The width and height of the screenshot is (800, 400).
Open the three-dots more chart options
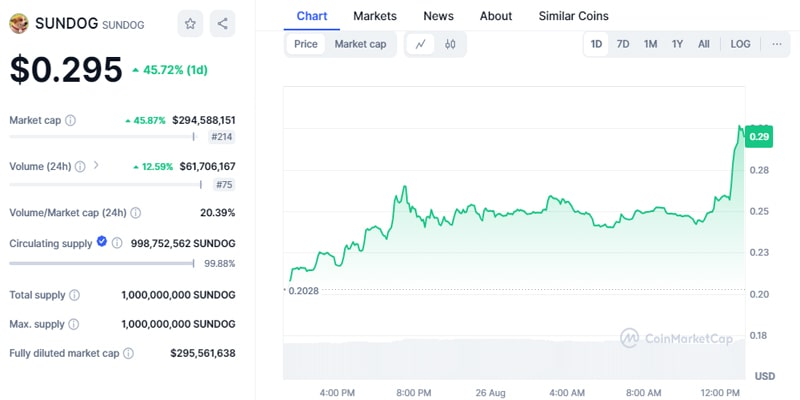[776, 44]
